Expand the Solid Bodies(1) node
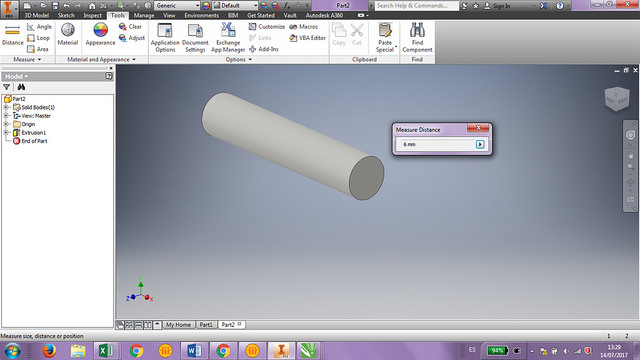The width and height of the screenshot is (640, 360). (6, 107)
